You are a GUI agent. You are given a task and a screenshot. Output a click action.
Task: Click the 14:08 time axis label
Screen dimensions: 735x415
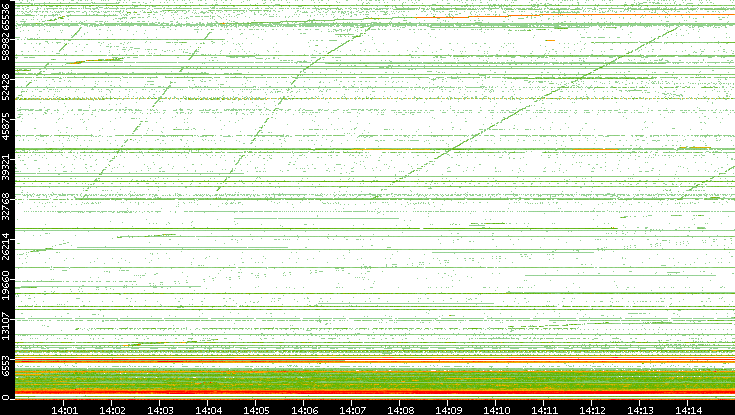[400, 410]
